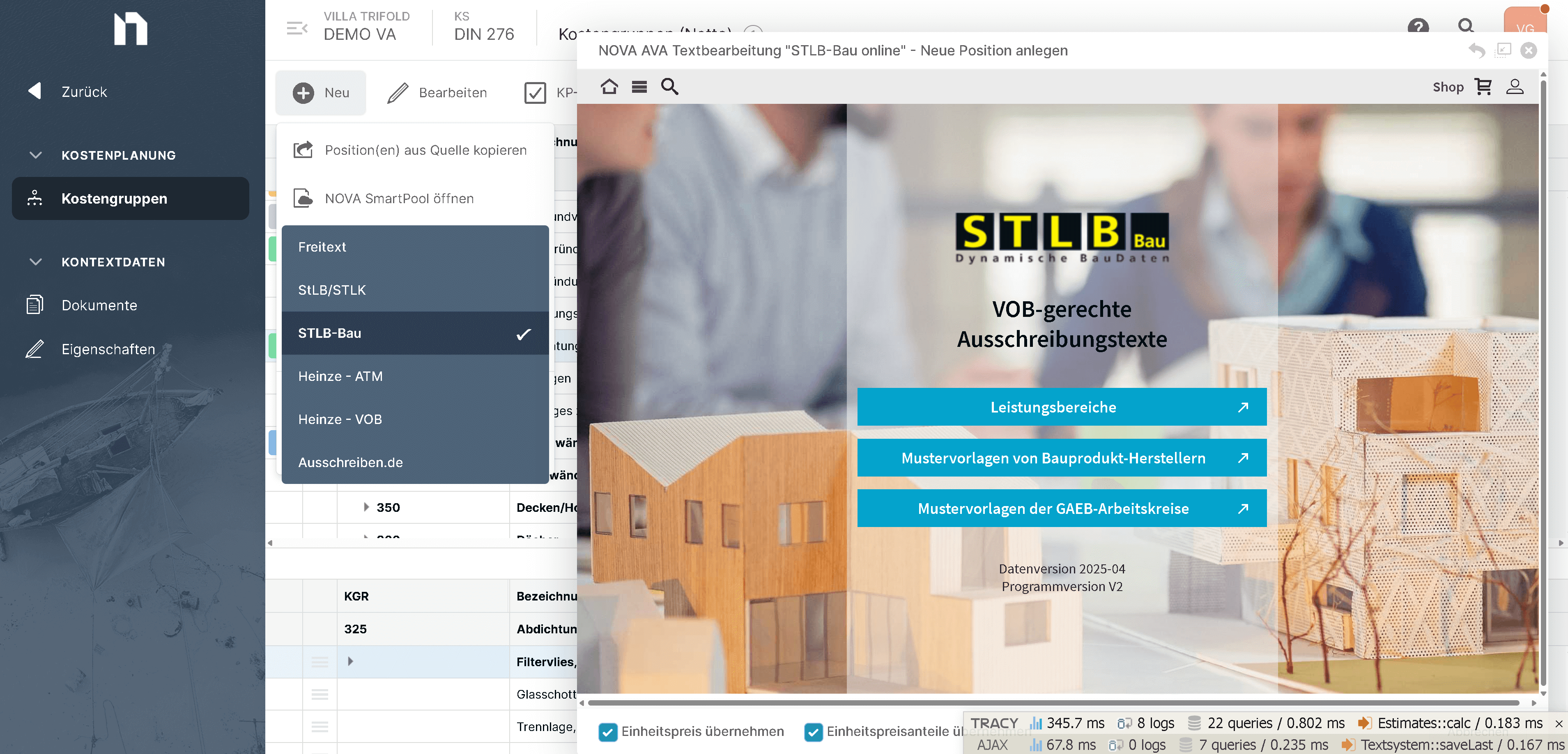Click the global search icon in header
The height and width of the screenshot is (754, 1568).
[1466, 26]
